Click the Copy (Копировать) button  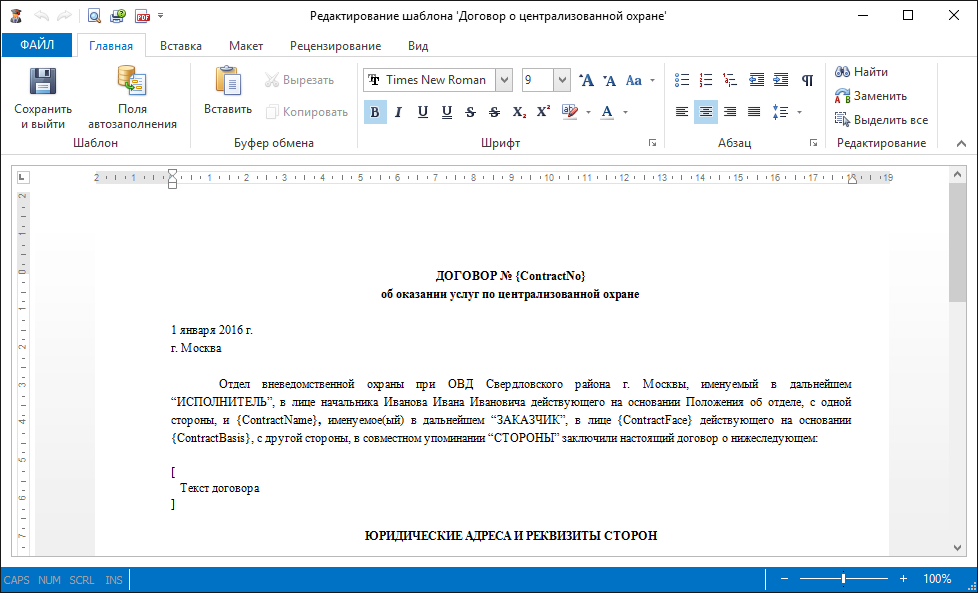(307, 112)
